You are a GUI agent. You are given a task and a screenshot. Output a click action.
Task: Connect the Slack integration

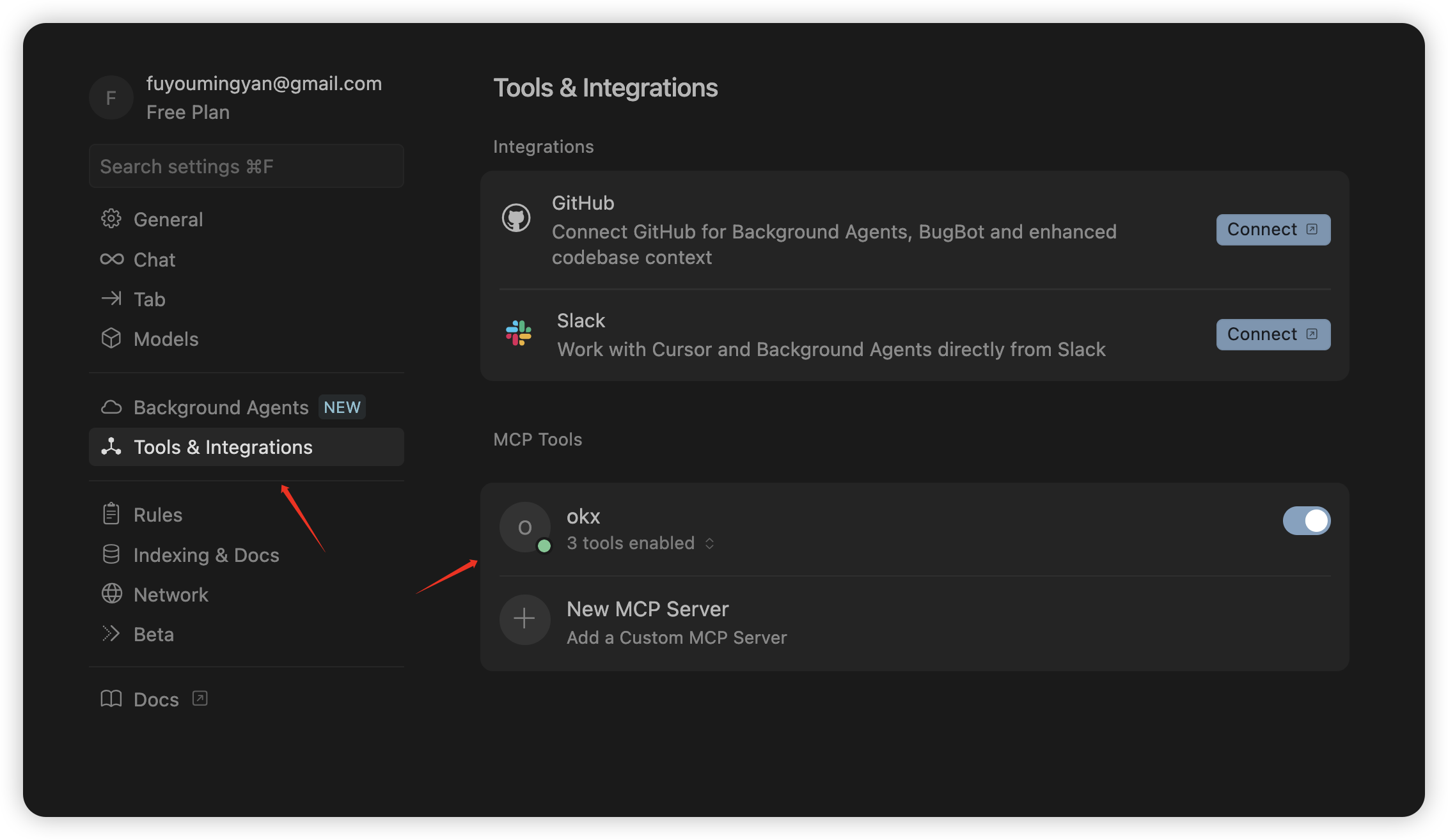(1273, 334)
